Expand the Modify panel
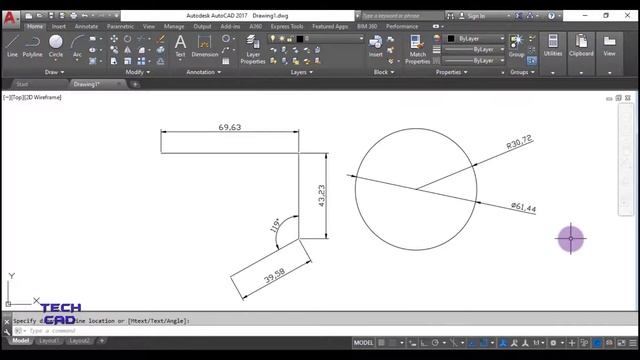640x360 pixels. point(138,72)
